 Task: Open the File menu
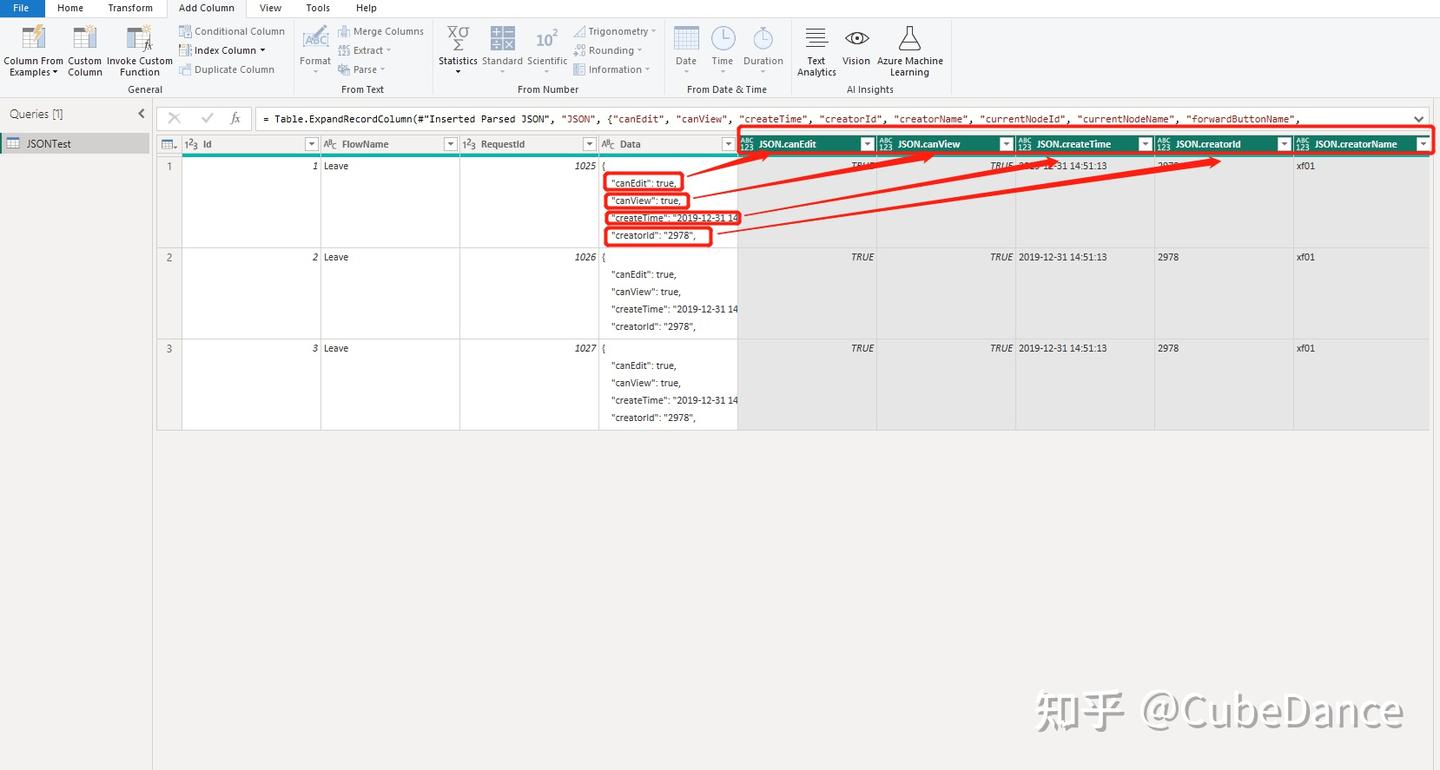click(x=21, y=8)
